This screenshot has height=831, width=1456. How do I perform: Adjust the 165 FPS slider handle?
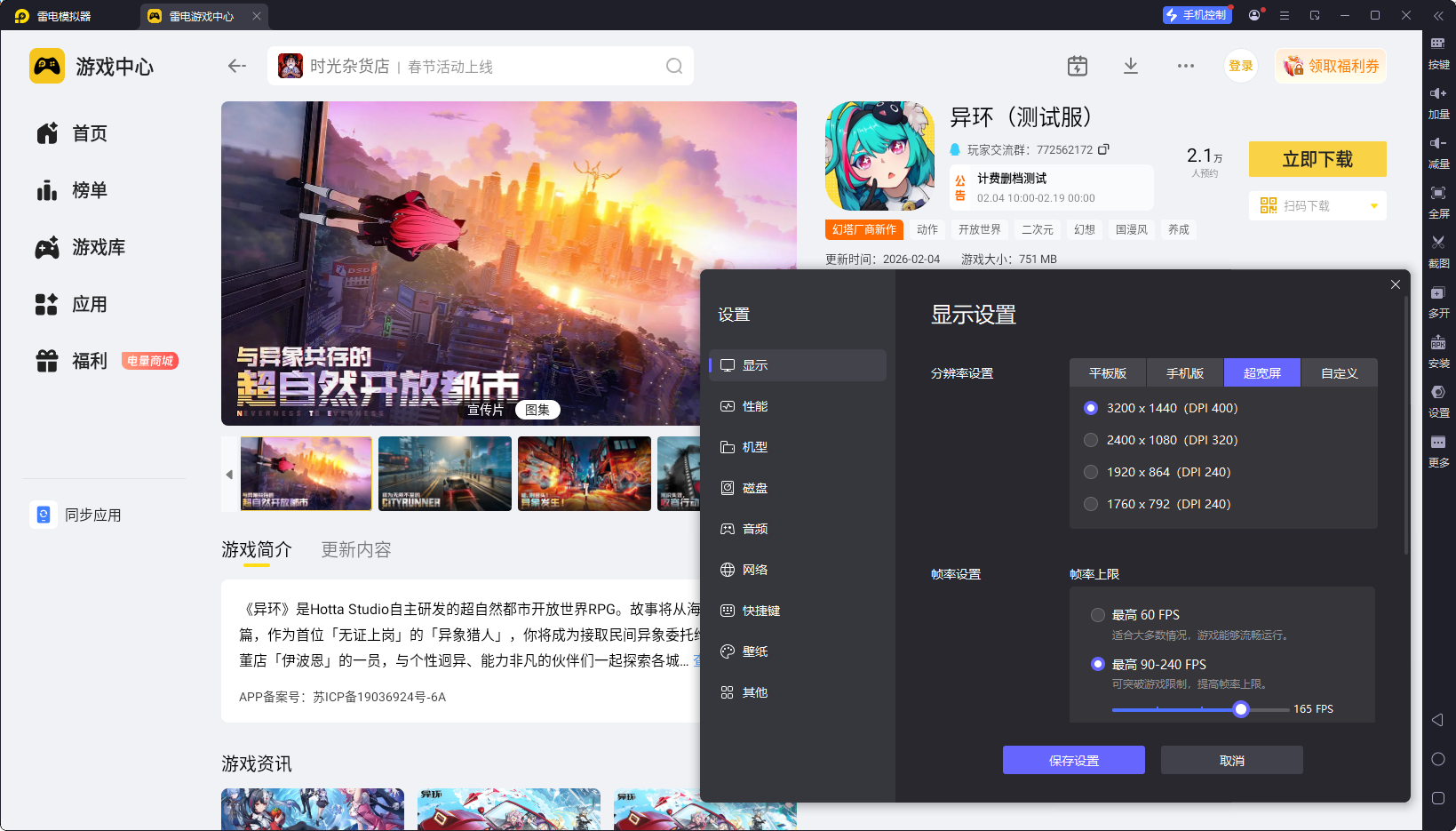point(1241,708)
